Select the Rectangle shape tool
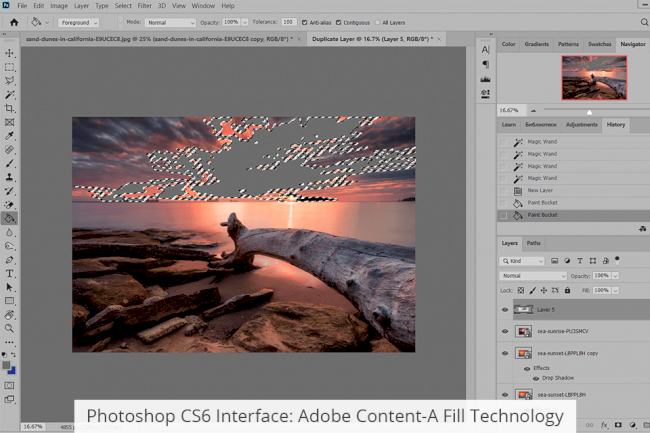Image resolution: width=650 pixels, height=433 pixels. pos(9,301)
